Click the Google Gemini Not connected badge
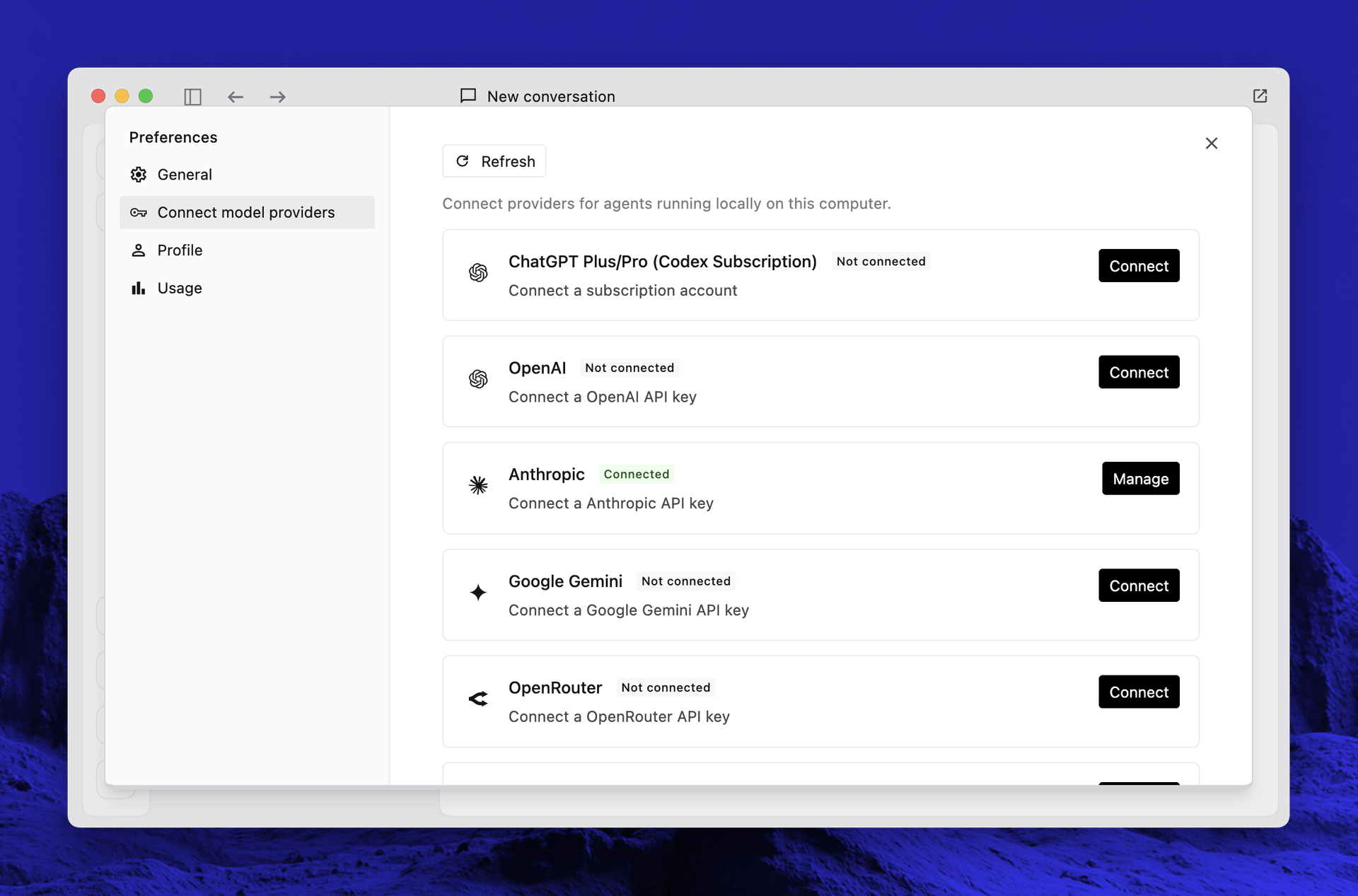Screen dimensions: 1358x896 tap(686, 581)
